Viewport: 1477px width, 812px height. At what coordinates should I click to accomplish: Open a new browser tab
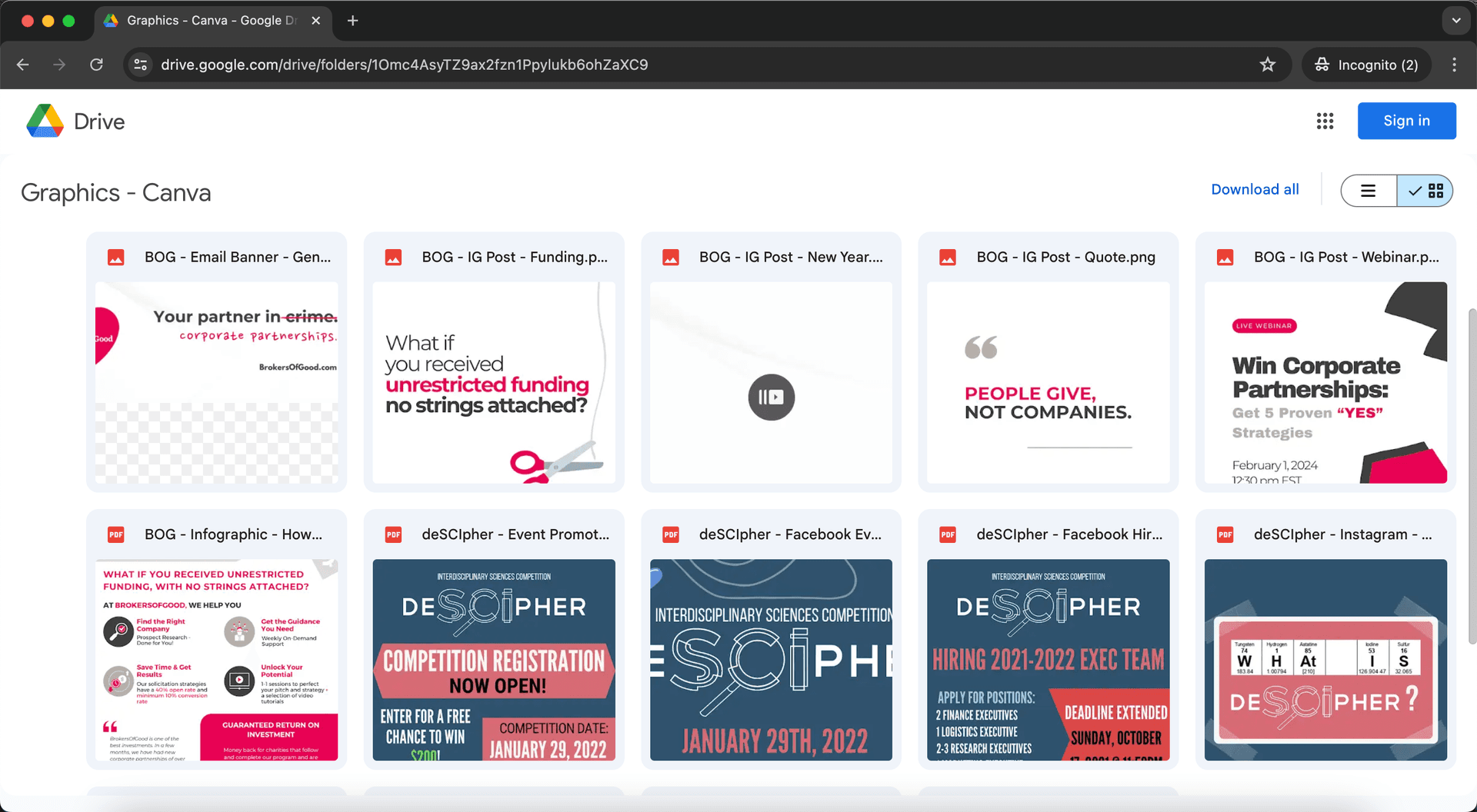(x=352, y=21)
